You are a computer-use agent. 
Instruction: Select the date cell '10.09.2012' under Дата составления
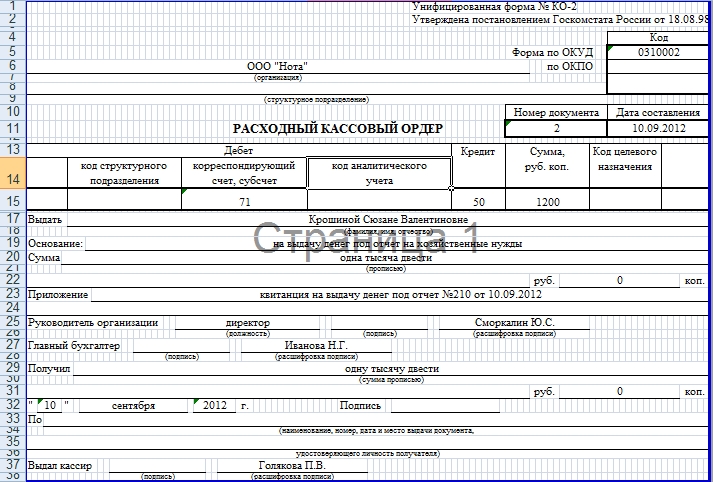pyautogui.click(x=658, y=128)
